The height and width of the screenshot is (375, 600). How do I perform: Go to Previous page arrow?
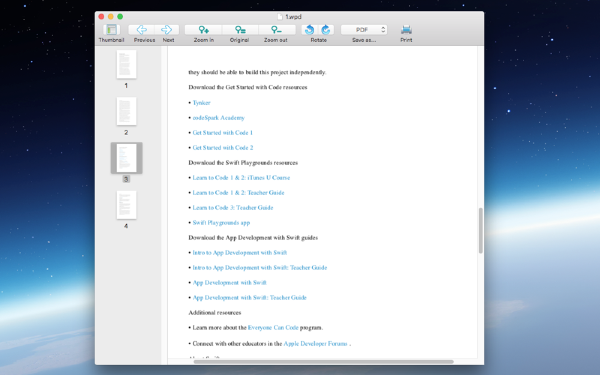142,29
